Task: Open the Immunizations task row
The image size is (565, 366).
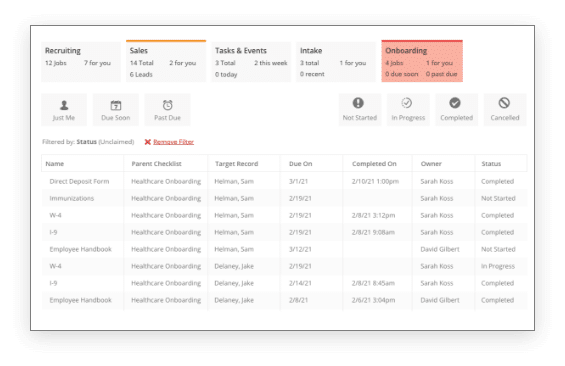Action: (x=284, y=198)
